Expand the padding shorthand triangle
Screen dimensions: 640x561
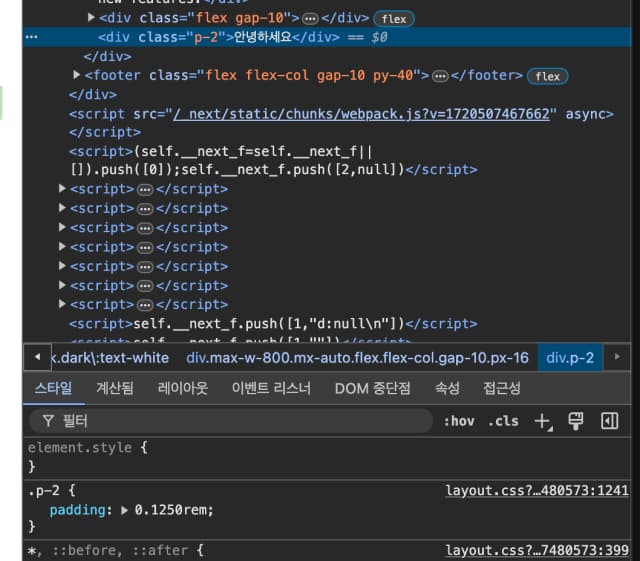pyautogui.click(x=124, y=510)
